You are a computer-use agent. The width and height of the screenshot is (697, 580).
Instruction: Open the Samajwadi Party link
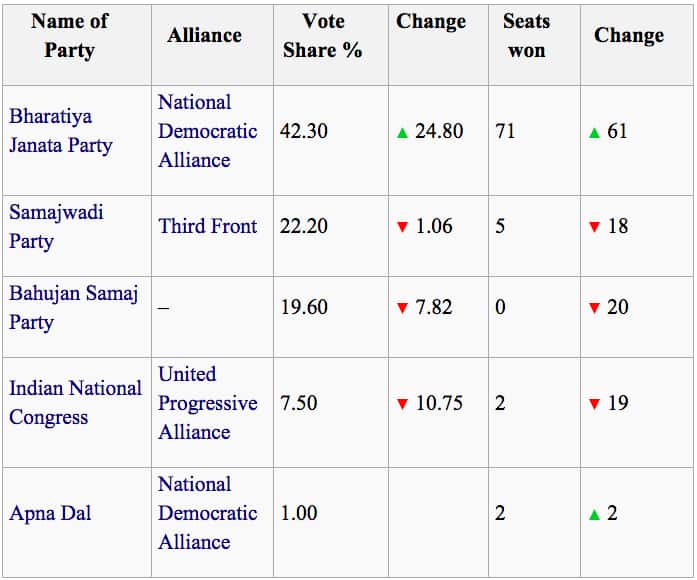click(56, 226)
